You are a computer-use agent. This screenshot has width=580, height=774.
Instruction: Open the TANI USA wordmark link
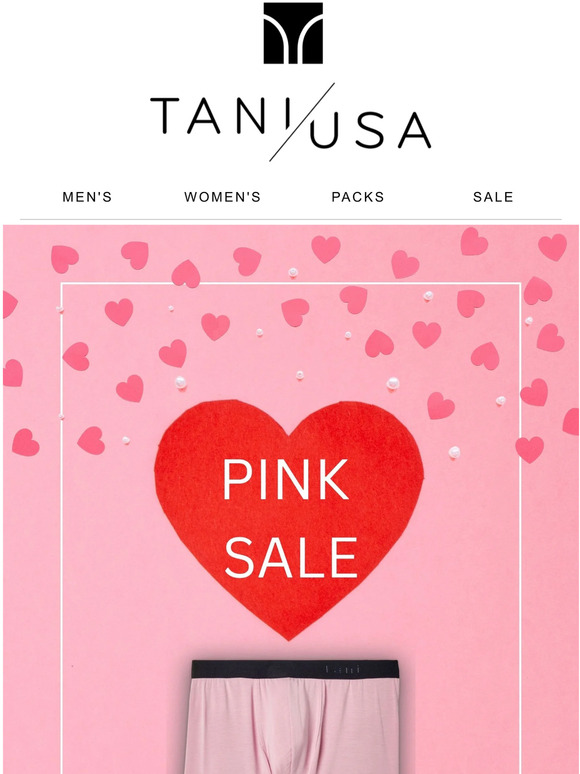point(290,122)
